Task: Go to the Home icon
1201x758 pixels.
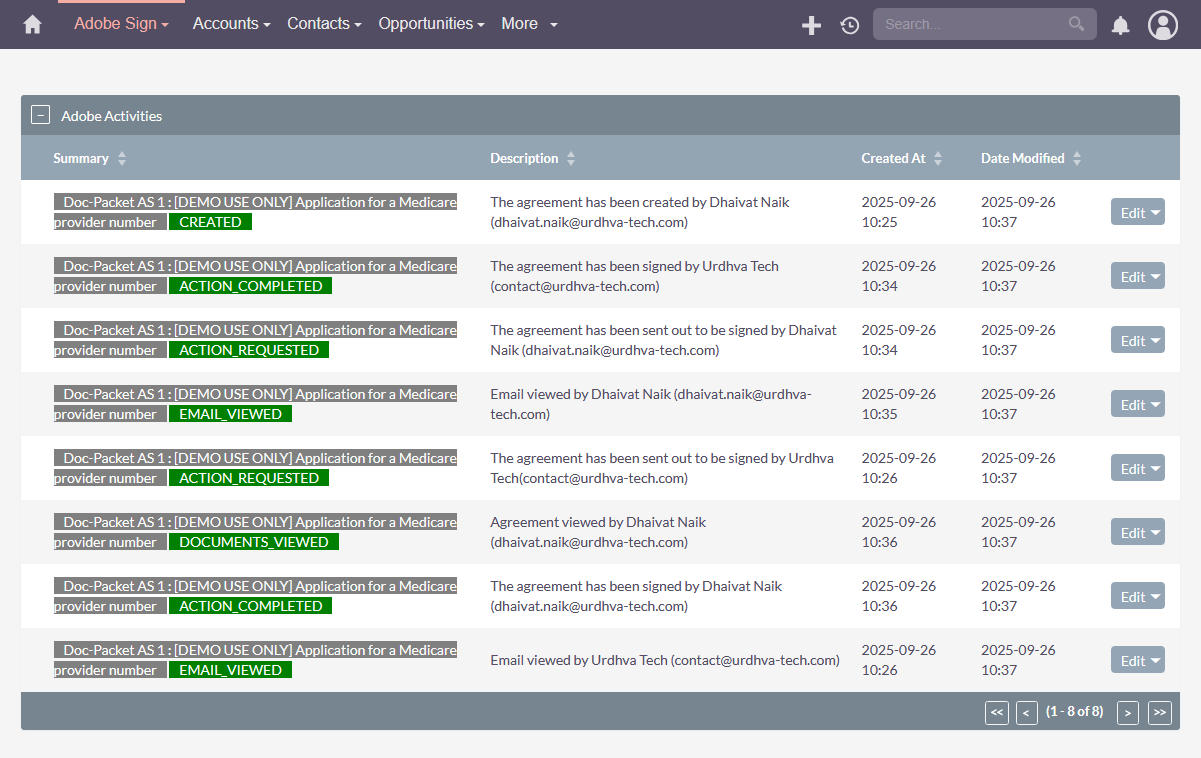Action: (33, 24)
